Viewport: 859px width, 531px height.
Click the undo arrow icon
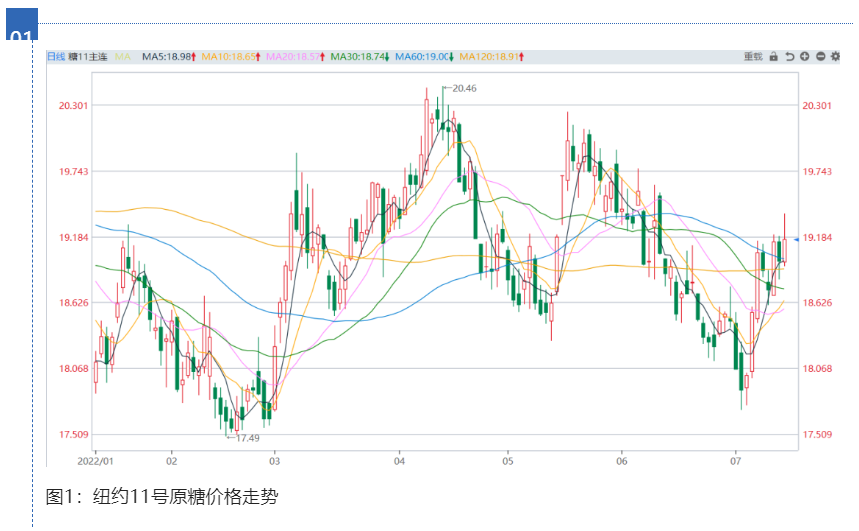789,57
